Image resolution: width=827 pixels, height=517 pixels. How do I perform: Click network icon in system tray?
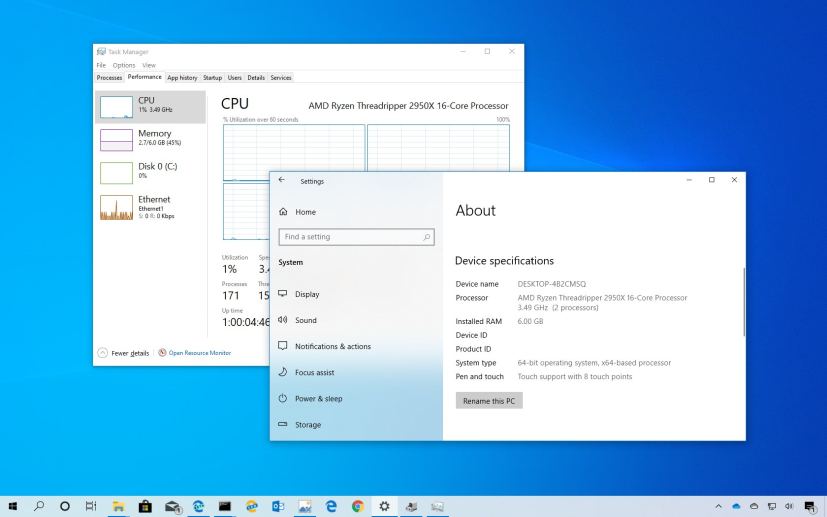pos(772,506)
